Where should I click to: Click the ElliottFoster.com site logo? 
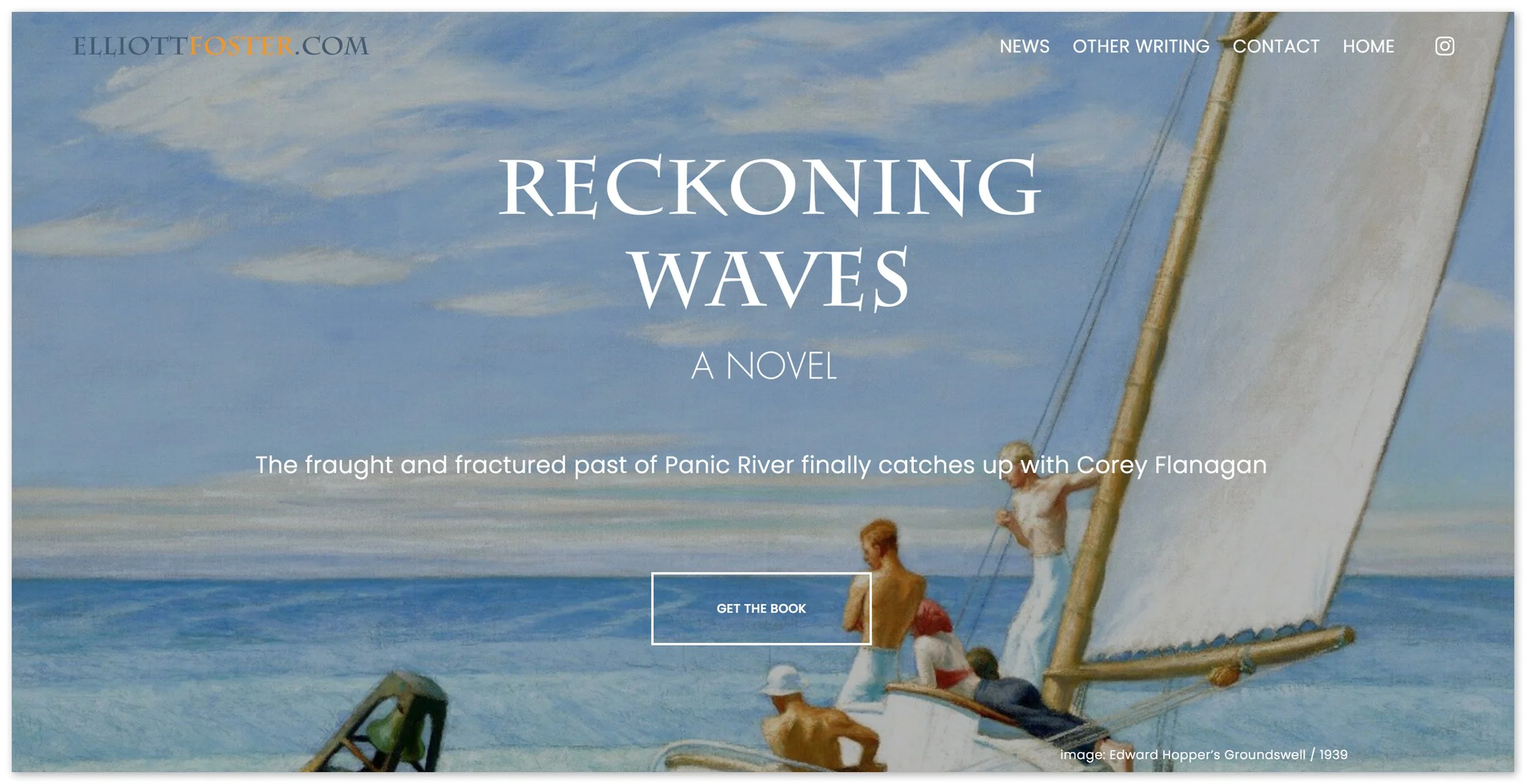[x=221, y=46]
